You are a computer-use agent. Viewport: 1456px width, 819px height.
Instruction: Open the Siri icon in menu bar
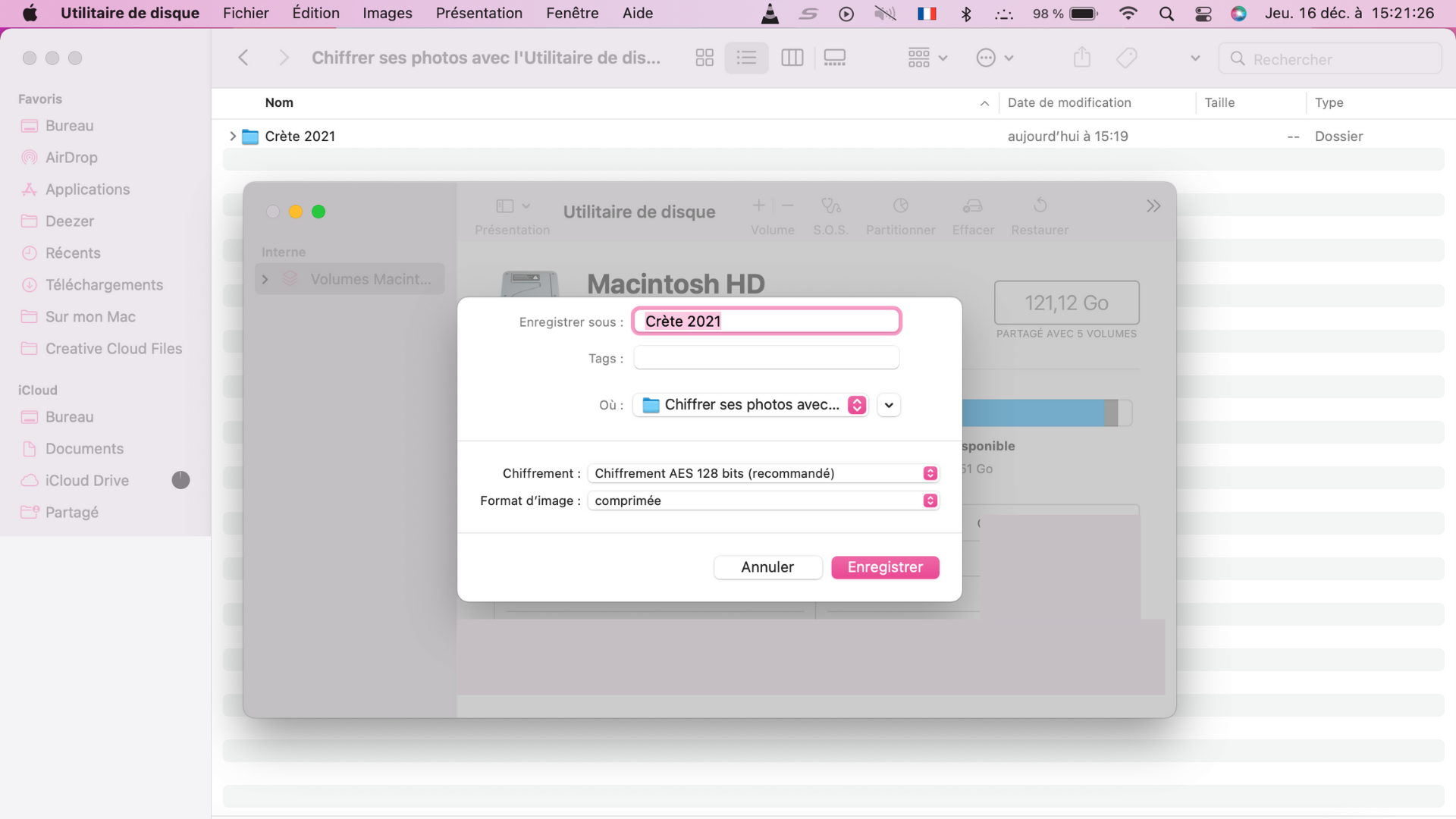point(1238,14)
